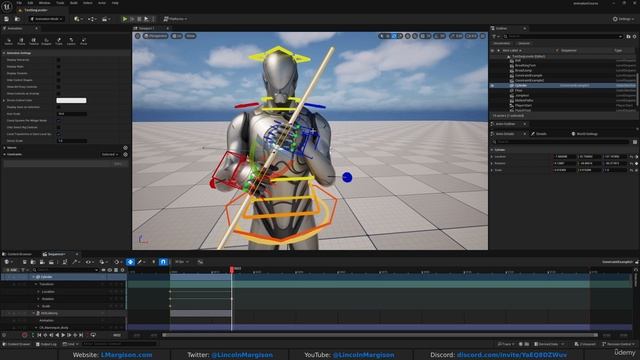Jump to the sequence start

(40, 335)
